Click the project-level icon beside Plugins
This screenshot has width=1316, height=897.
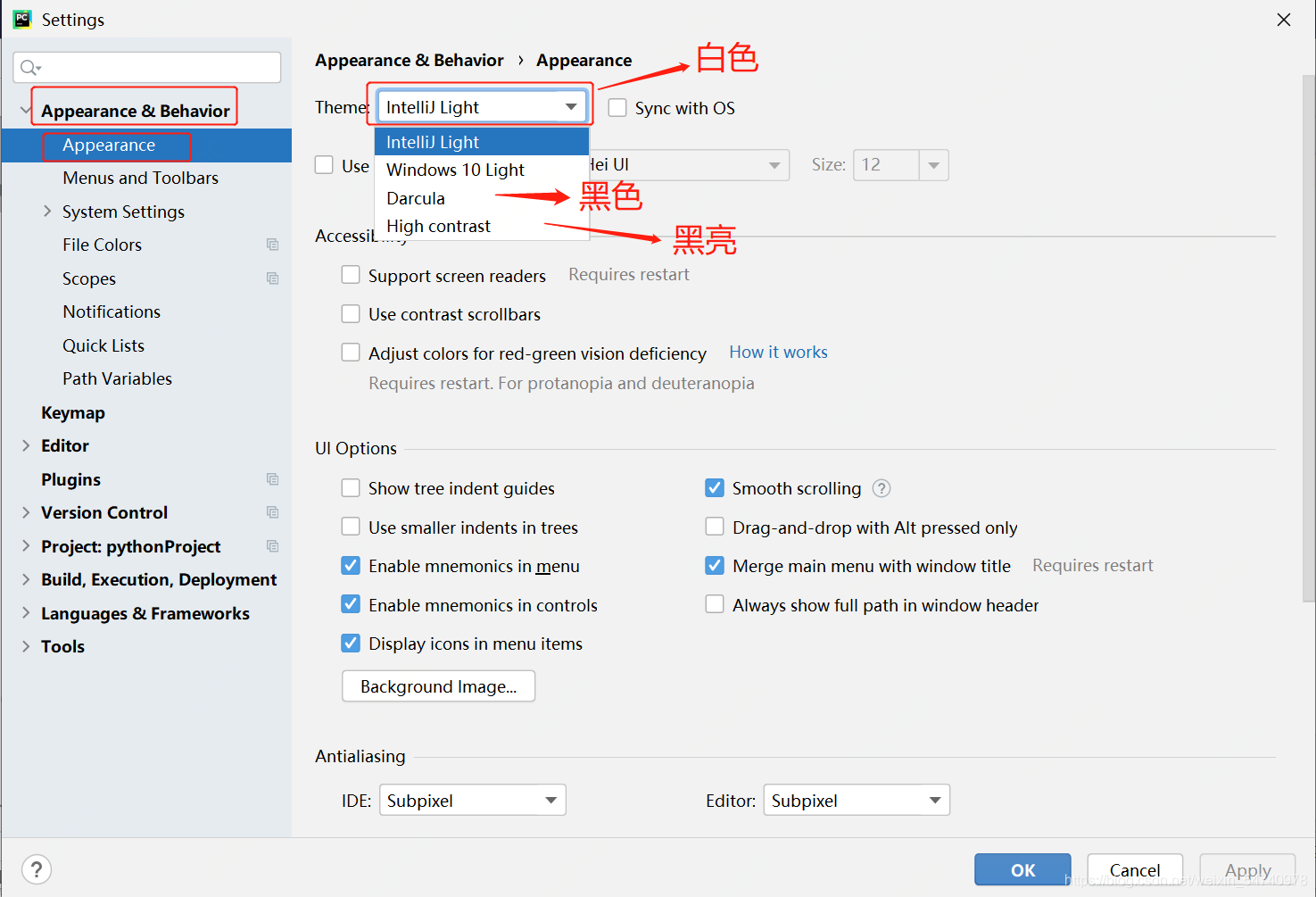coord(273,479)
